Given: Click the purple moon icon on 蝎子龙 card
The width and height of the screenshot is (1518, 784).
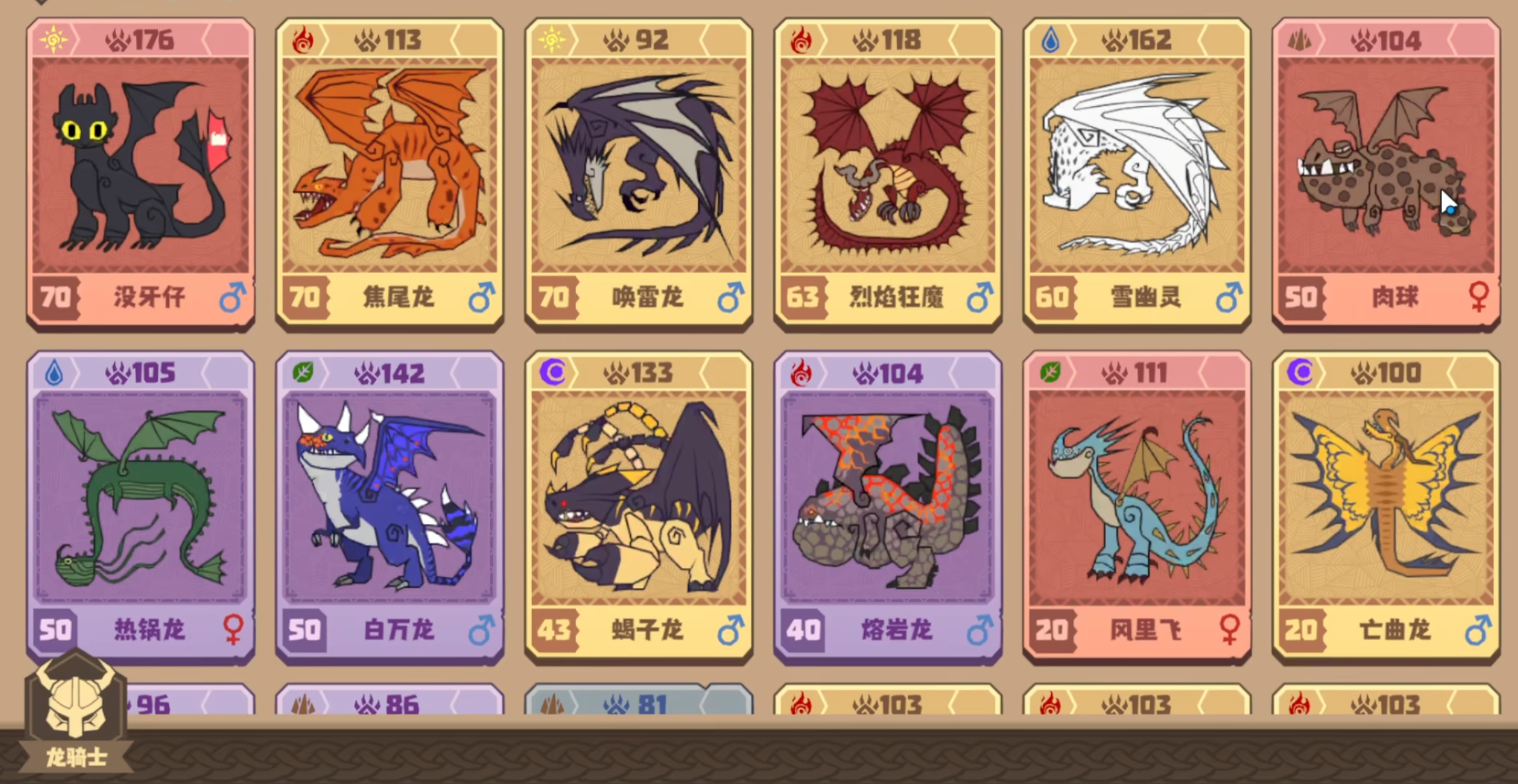Looking at the screenshot, I should click(x=552, y=373).
